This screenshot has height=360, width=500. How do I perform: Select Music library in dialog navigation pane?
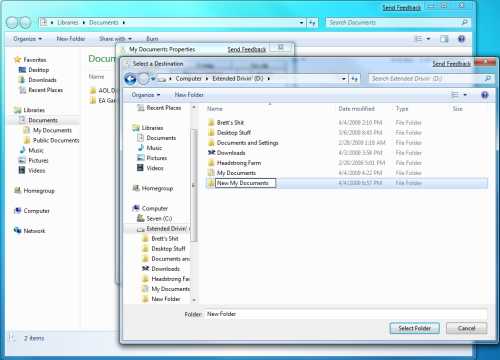(x=154, y=148)
